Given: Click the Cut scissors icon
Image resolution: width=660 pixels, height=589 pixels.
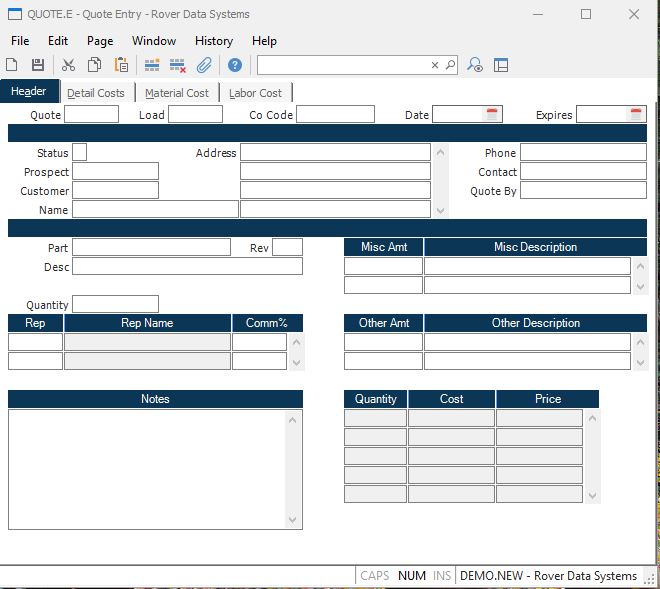Looking at the screenshot, I should click(x=68, y=65).
